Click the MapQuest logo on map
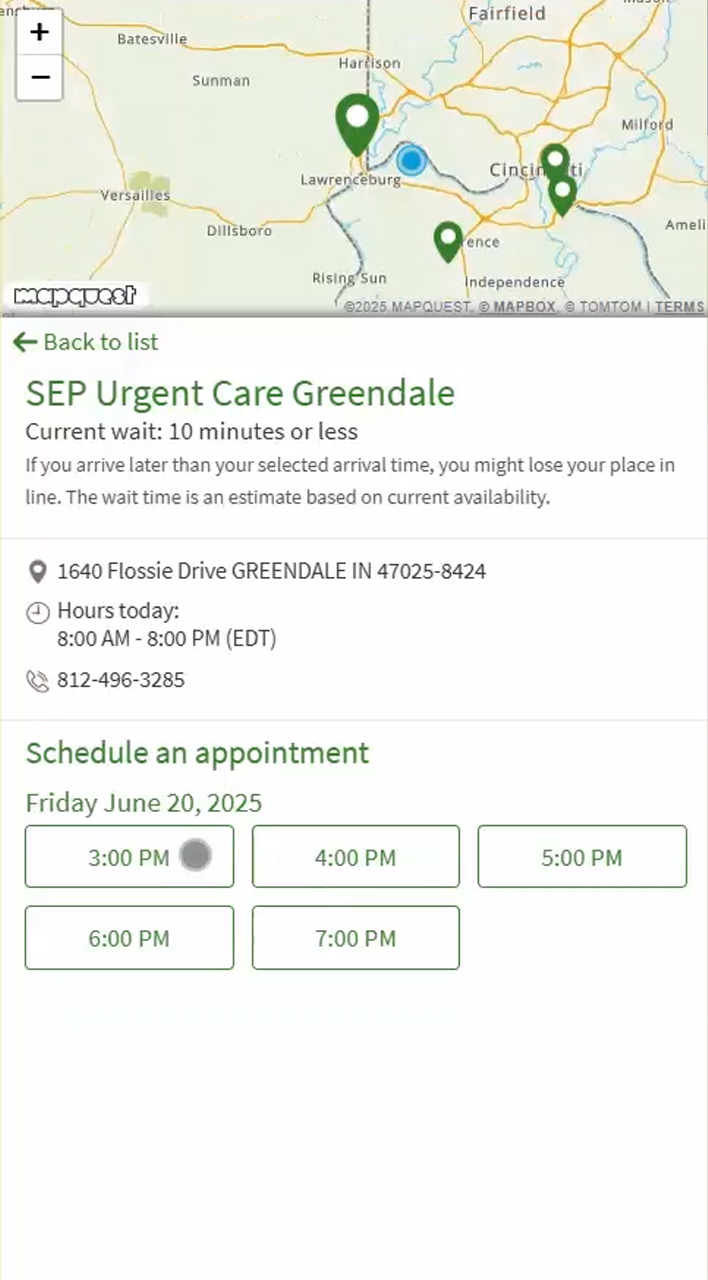Image resolution: width=708 pixels, height=1280 pixels. [75, 295]
